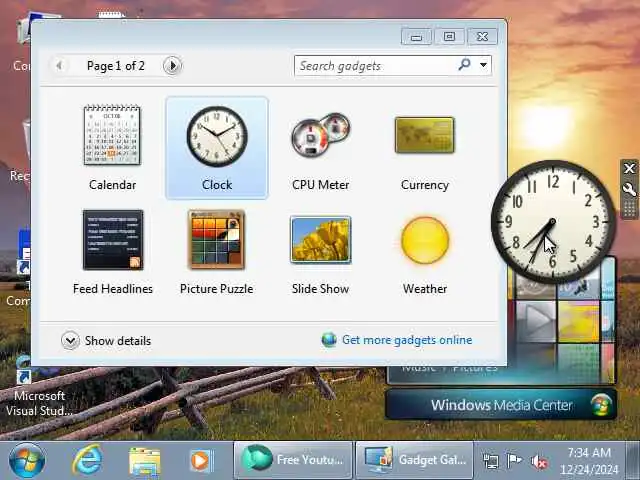Select the Feed Headlines gadget

(x=113, y=240)
